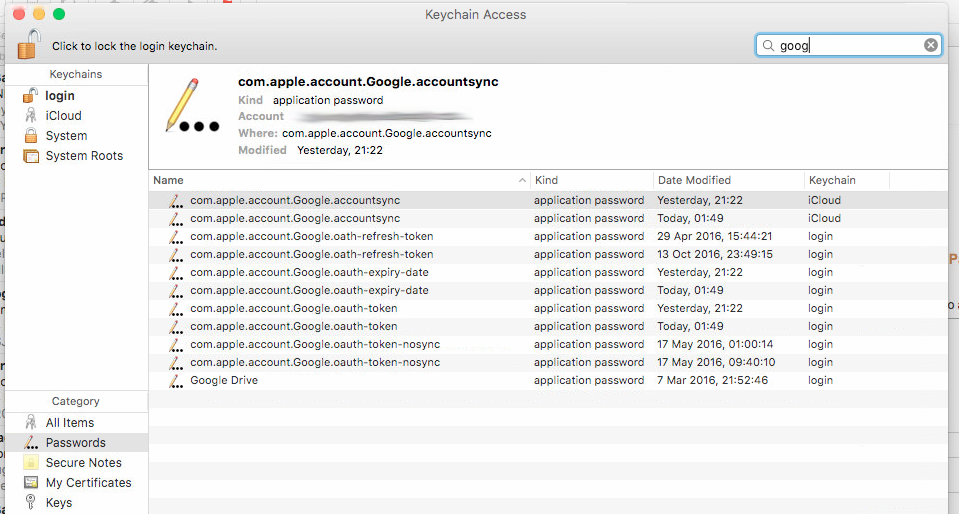This screenshot has width=959, height=514.
Task: Select the System keychain lock icon
Action: click(x=31, y=136)
